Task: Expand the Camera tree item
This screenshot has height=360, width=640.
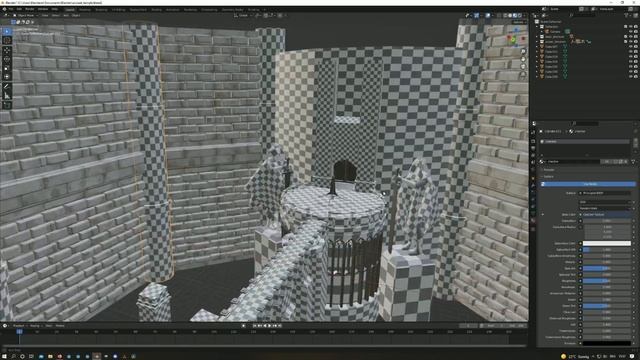Action: (542, 31)
